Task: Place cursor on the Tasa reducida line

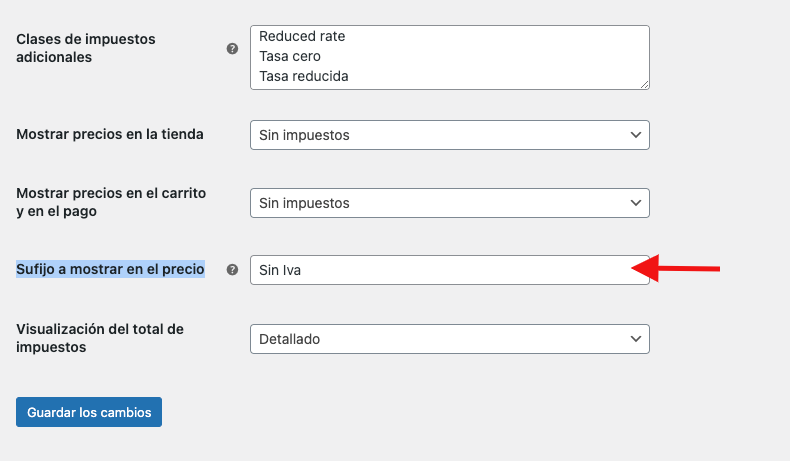Action: [x=304, y=77]
